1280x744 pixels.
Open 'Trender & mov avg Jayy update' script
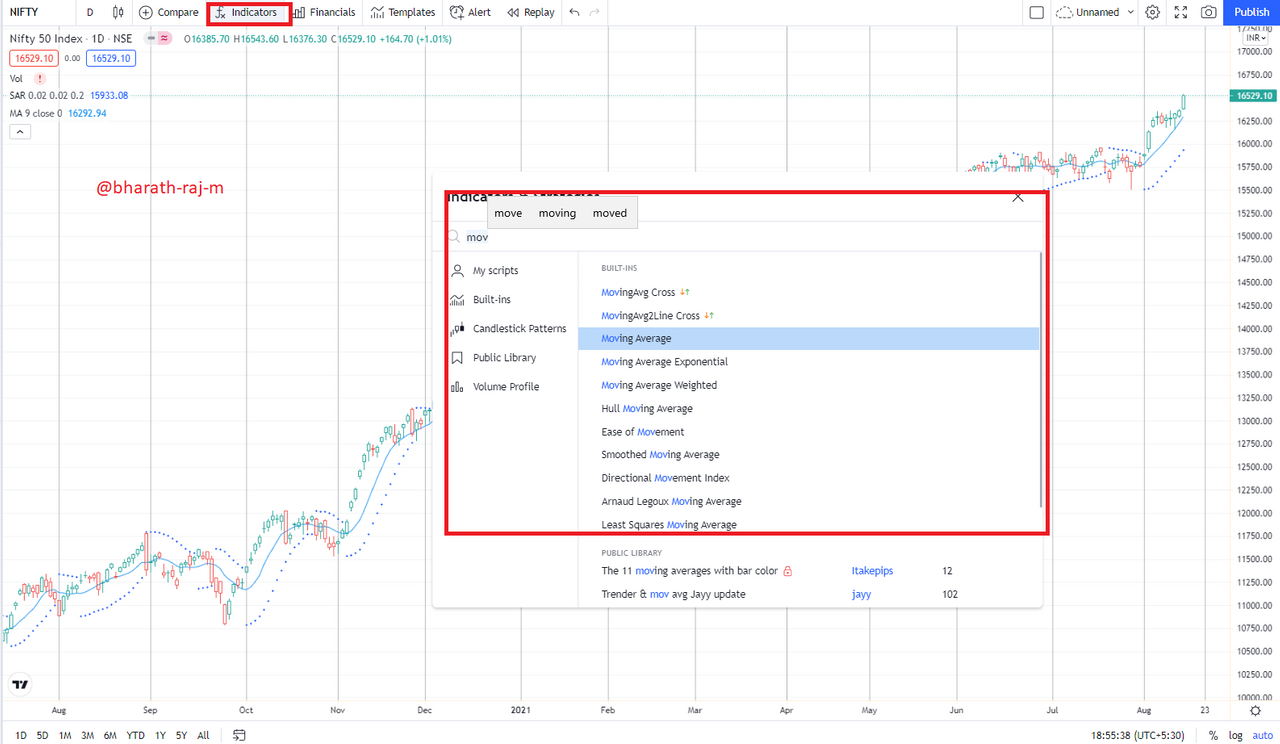[673, 594]
